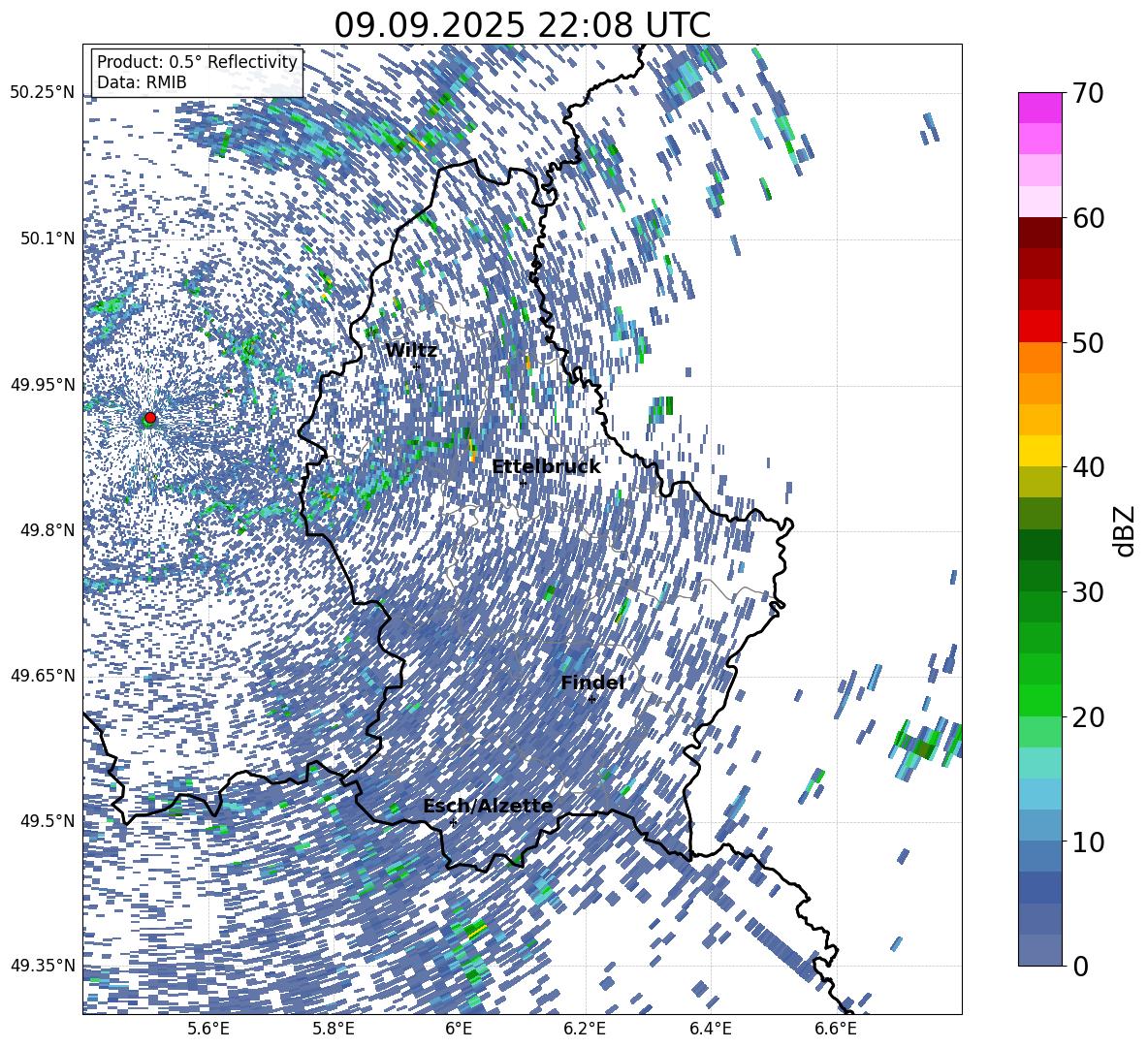The height and width of the screenshot is (1048, 1148).
Task: Click the cross marker below Findel
Action: click(x=591, y=699)
